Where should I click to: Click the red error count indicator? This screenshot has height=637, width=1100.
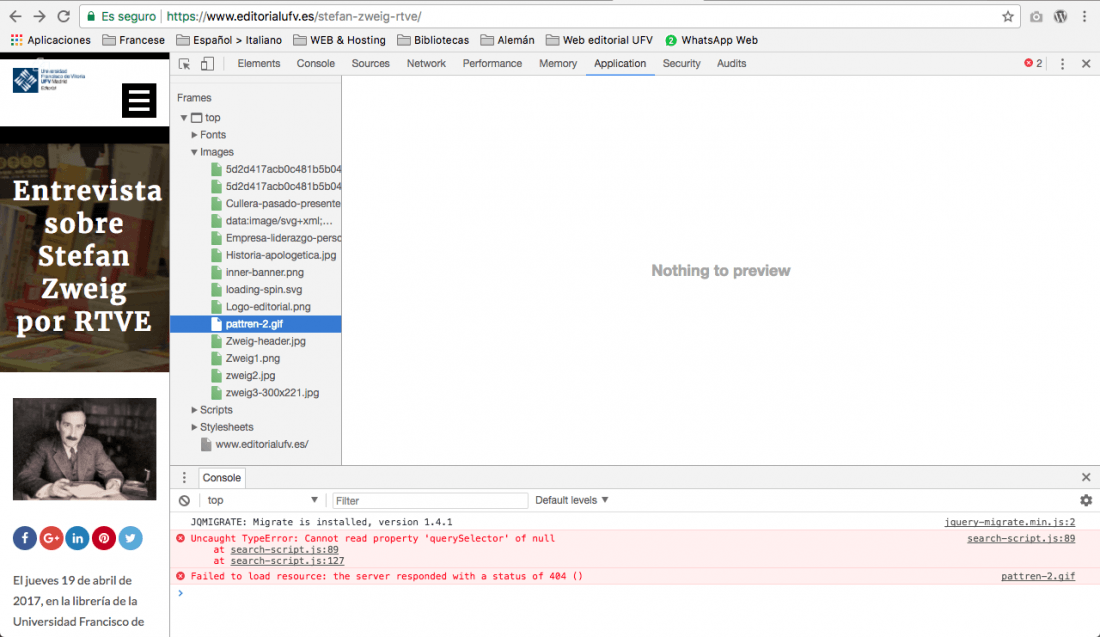coord(1033,63)
